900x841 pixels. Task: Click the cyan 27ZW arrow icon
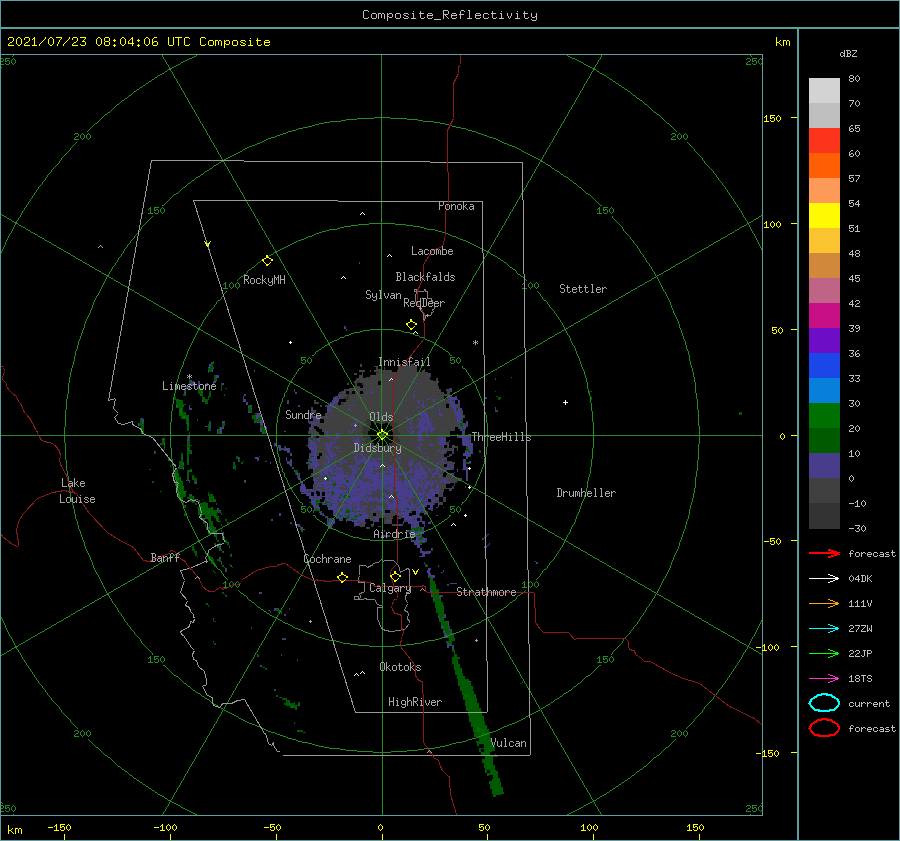824,628
